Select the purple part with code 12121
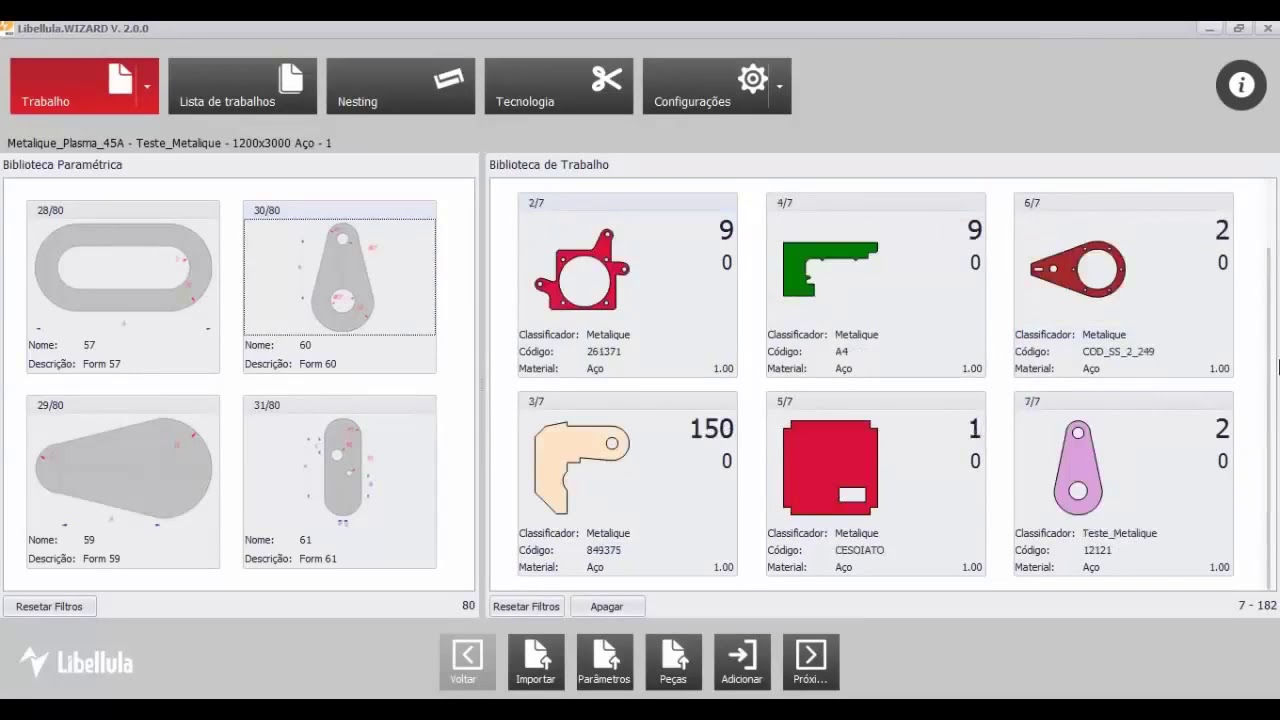Screen dimensions: 1280x720 tap(1078, 468)
